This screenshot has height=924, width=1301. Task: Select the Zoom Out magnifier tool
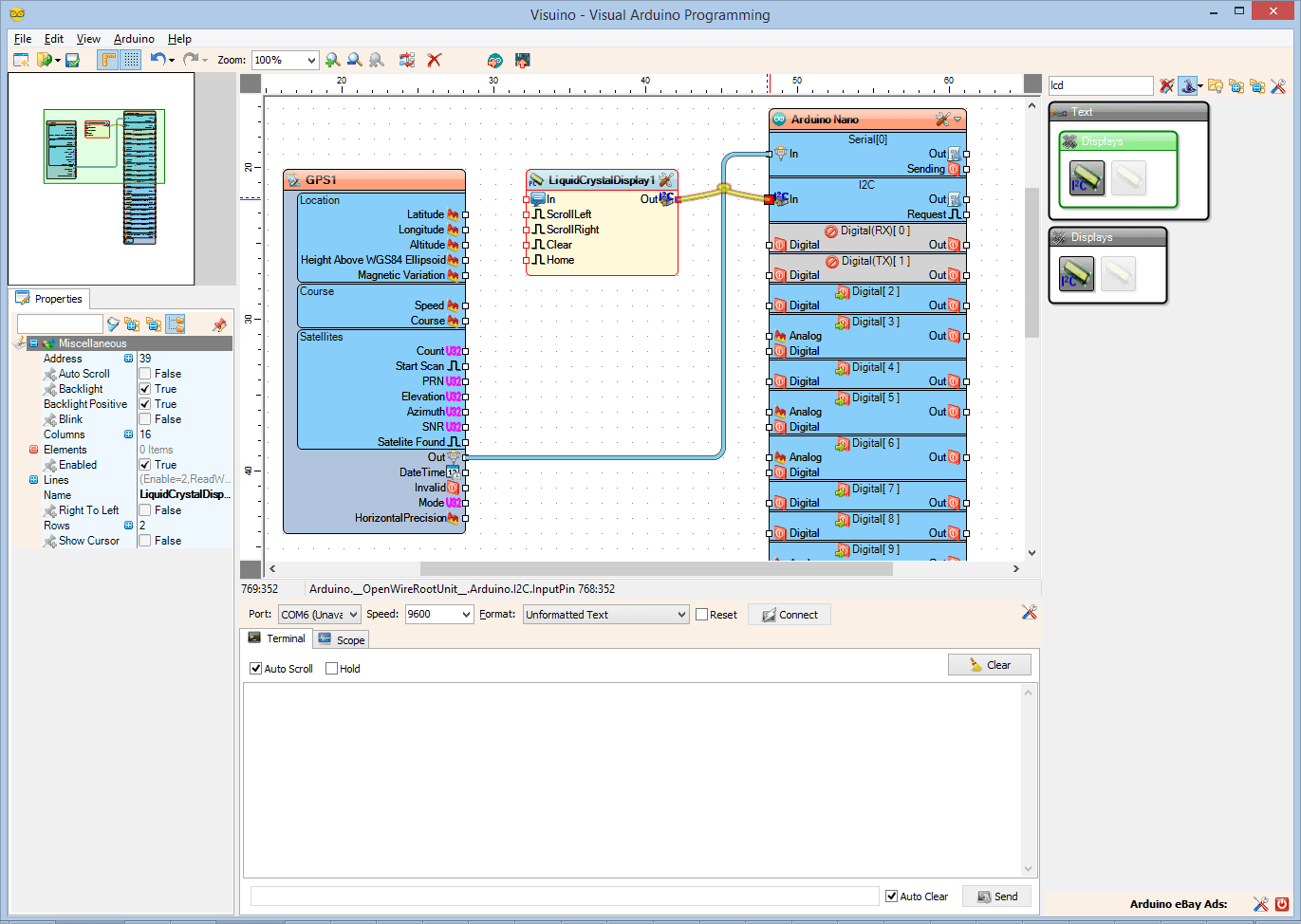(x=354, y=60)
